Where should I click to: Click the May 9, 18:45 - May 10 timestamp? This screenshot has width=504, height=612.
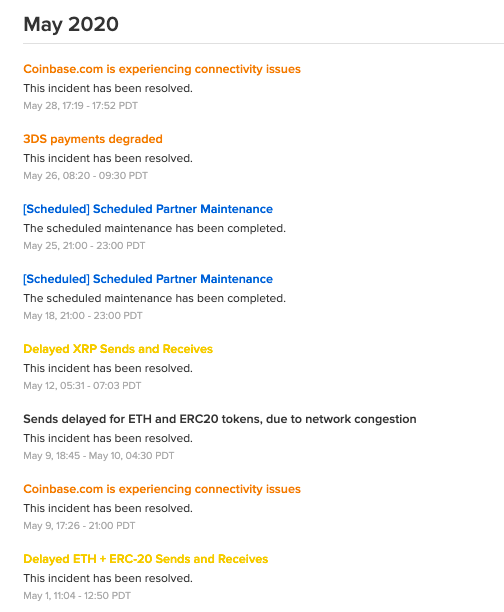(98, 455)
